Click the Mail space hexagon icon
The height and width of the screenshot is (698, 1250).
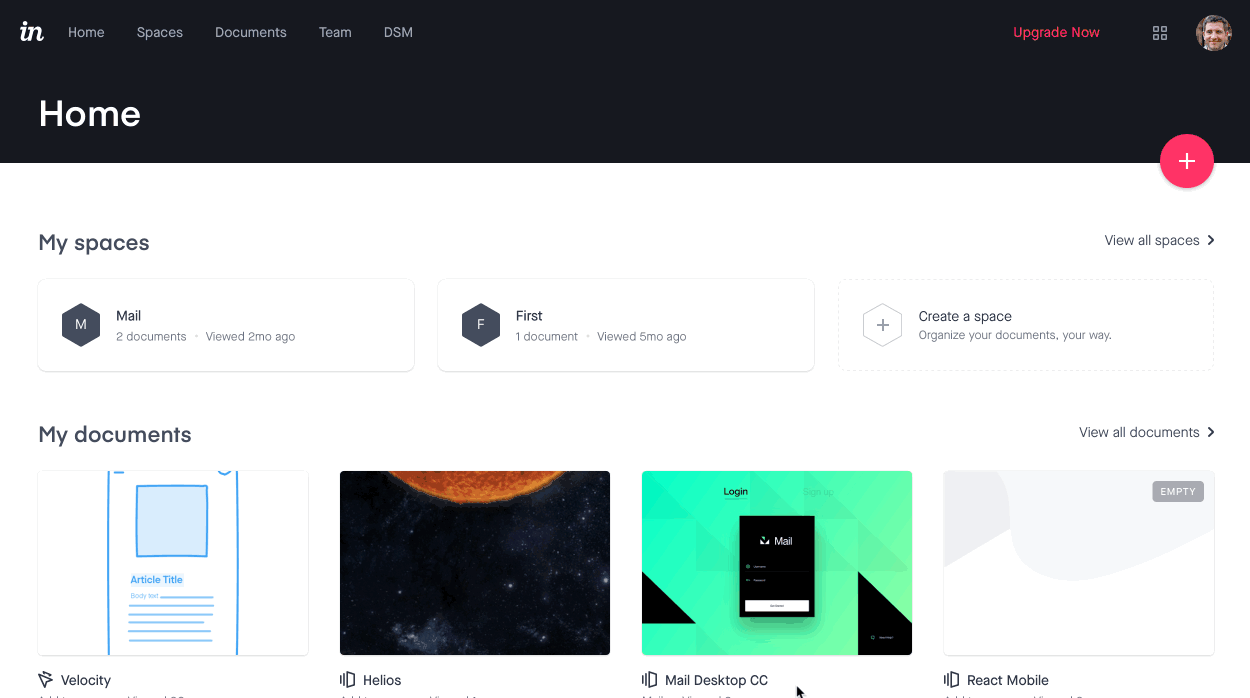coord(81,325)
